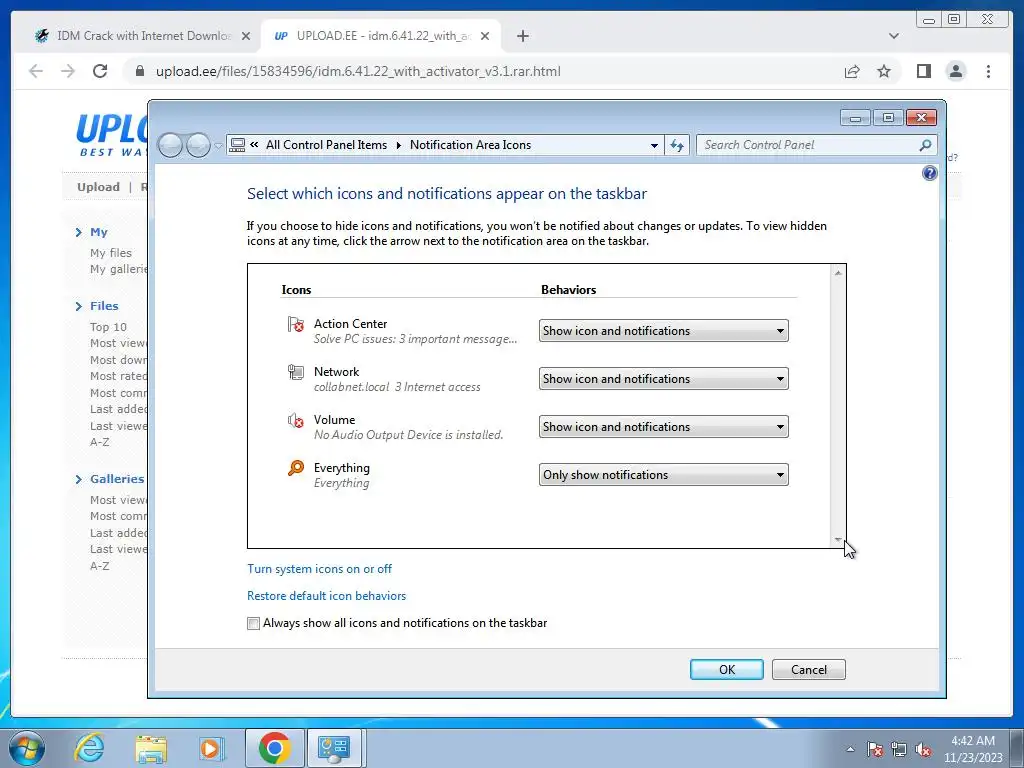Click Chrome back arrow

pyautogui.click(x=36, y=71)
